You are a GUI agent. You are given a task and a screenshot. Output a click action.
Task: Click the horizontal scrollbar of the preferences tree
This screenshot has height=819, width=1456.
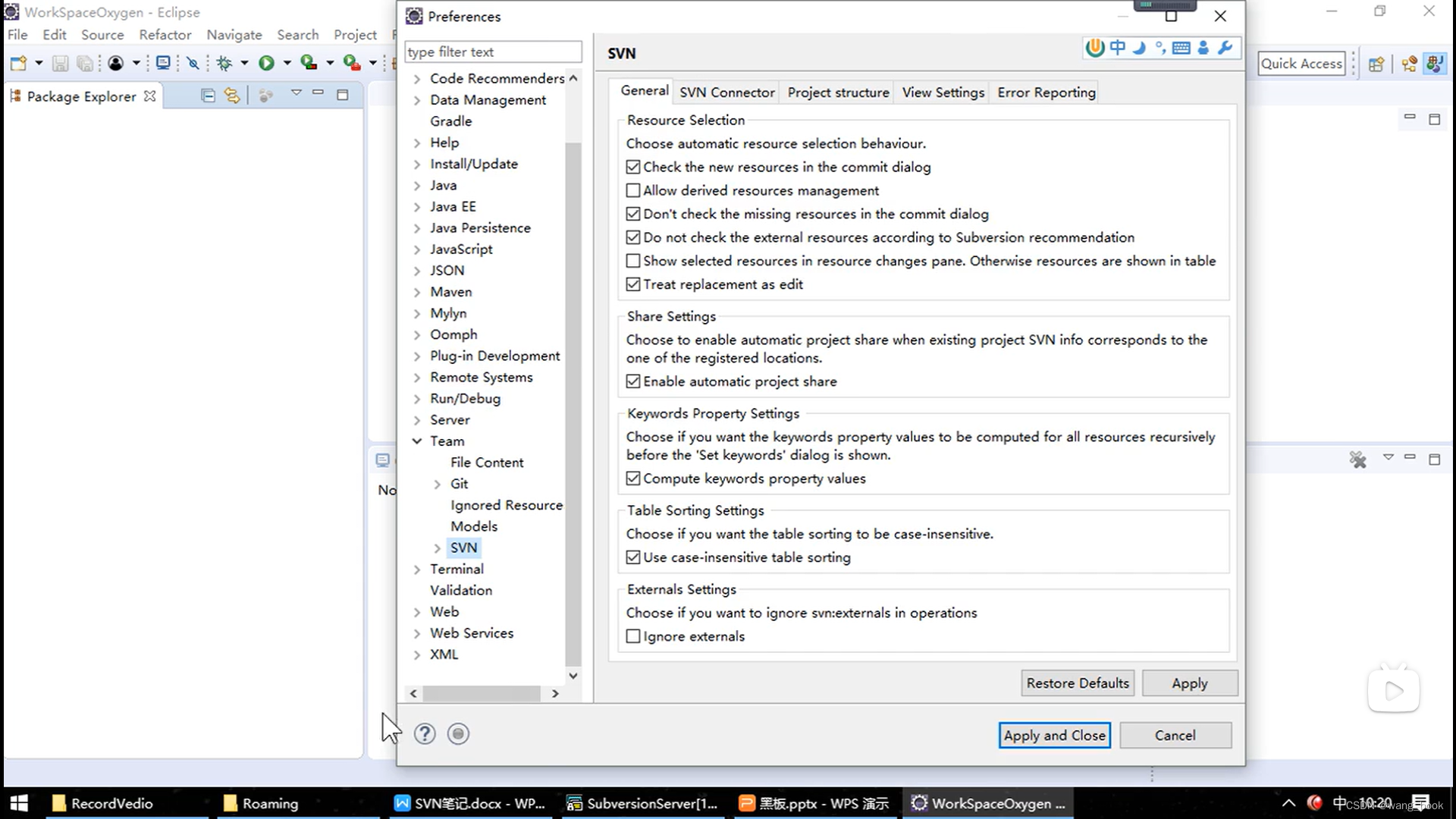click(x=483, y=693)
